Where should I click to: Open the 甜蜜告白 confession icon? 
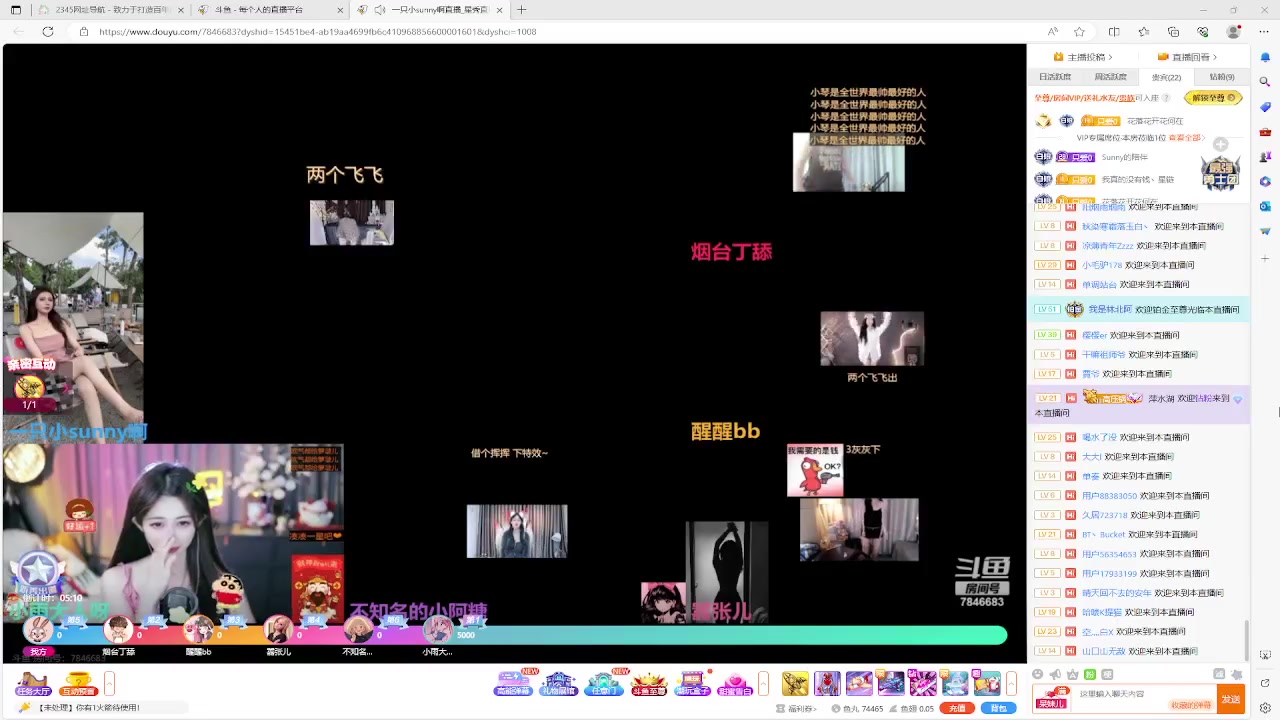pyautogui.click(x=735, y=683)
